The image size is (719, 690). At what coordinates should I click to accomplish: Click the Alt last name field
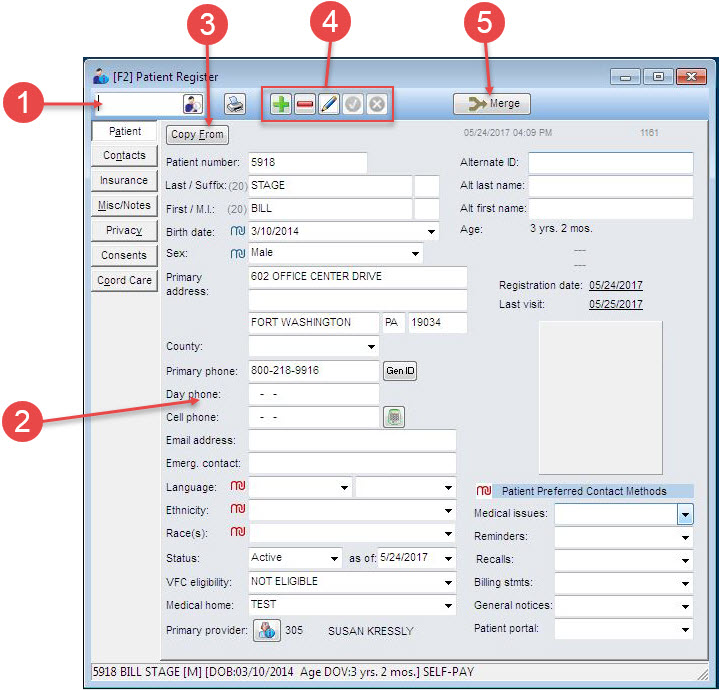point(610,186)
